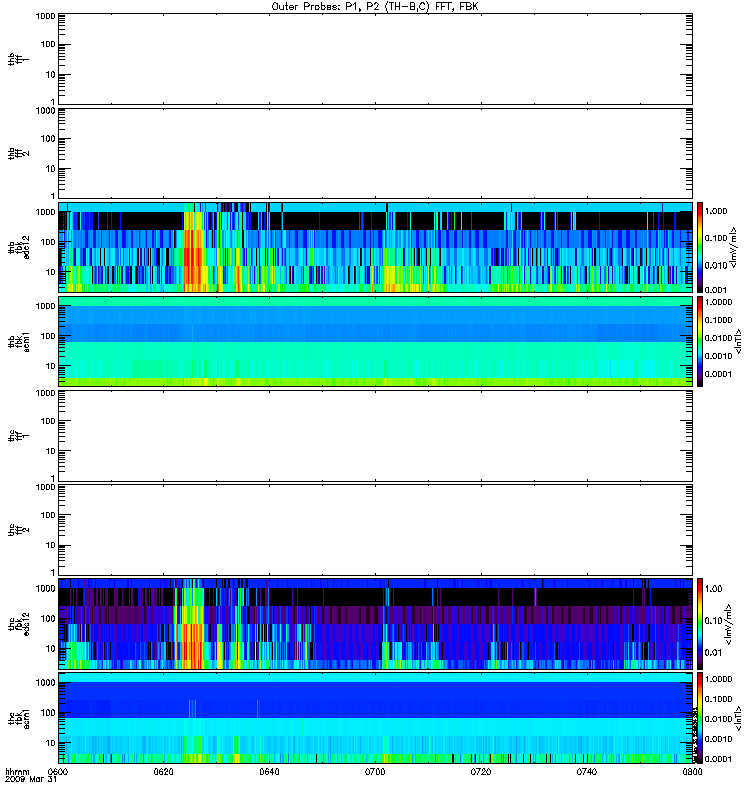This screenshot has height=800, width=750.
Task: Click the 'thc fff 1' panel axis label
Action: tap(19, 436)
